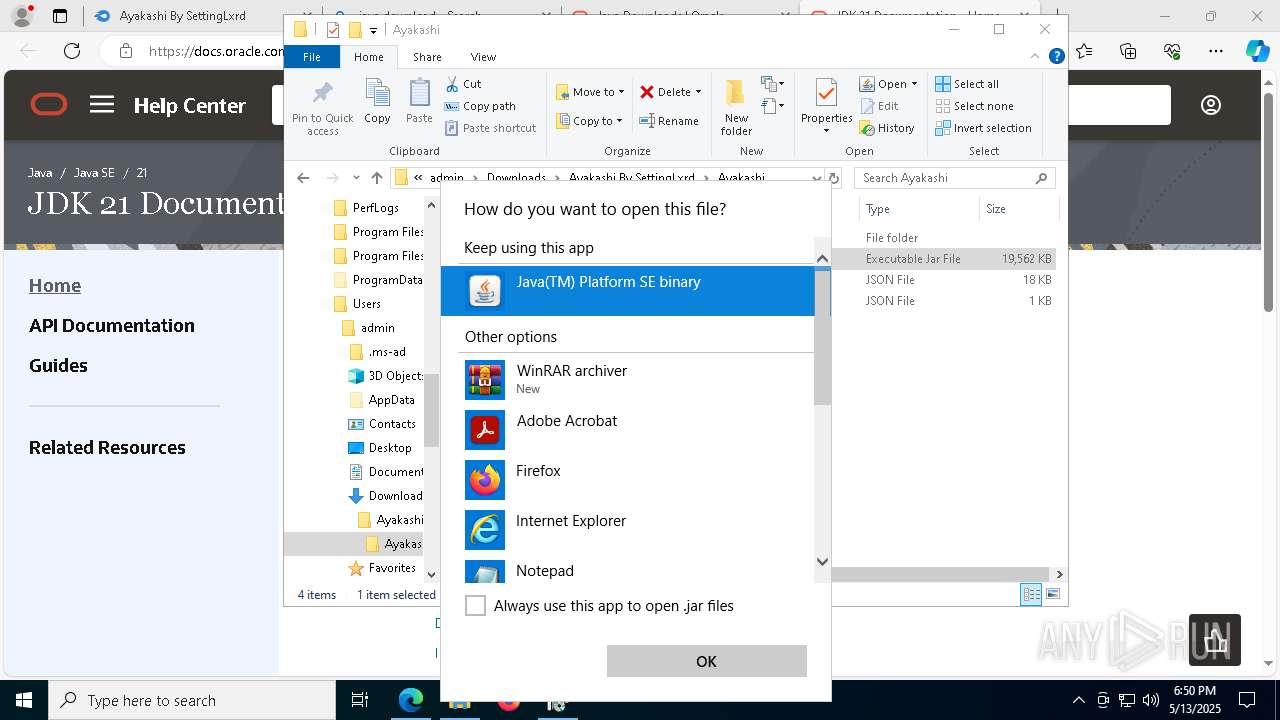This screenshot has width=1280, height=720.
Task: Click History in the Open group
Action: [886, 128]
